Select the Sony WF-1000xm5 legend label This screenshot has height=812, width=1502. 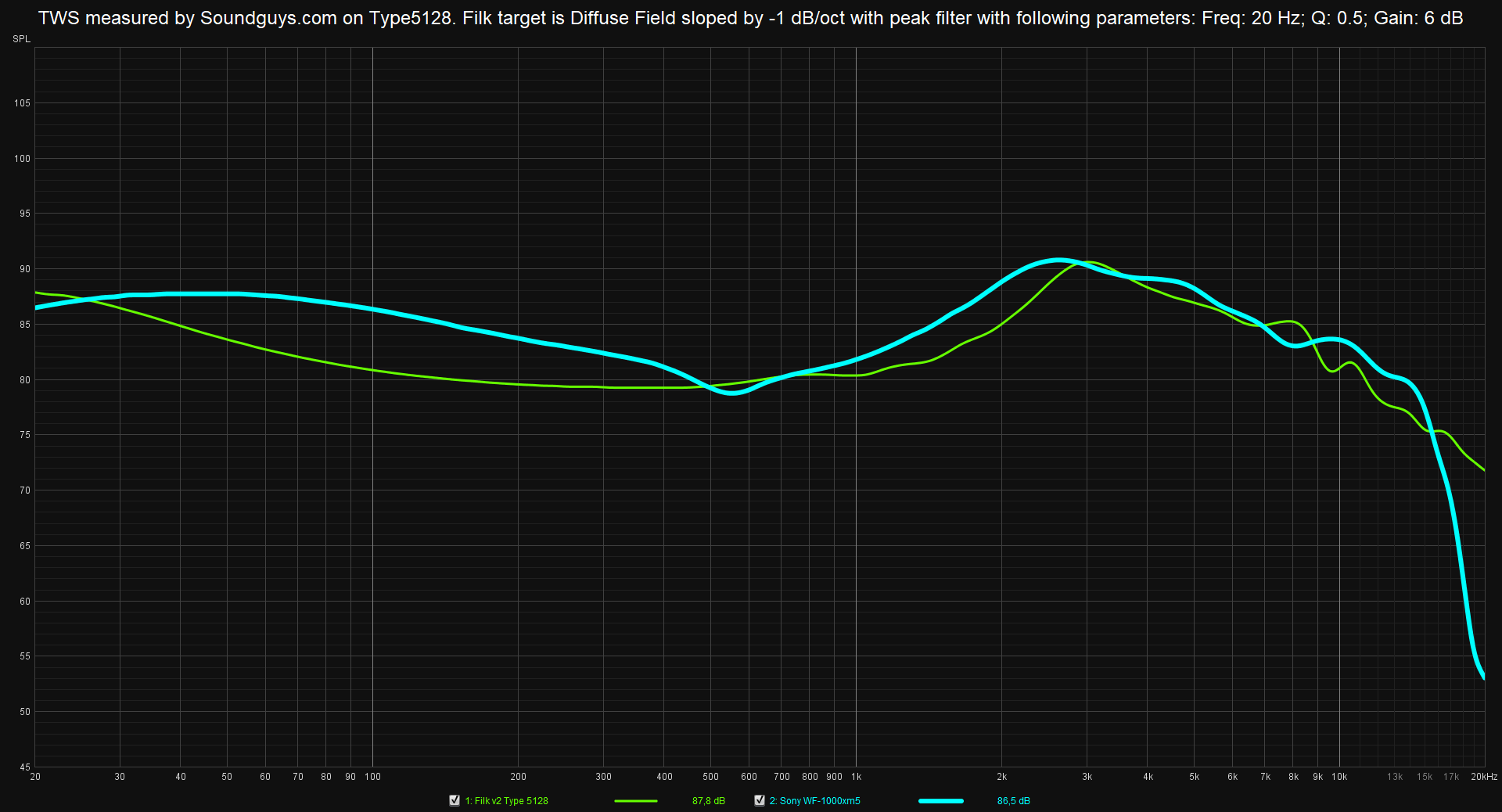click(814, 801)
